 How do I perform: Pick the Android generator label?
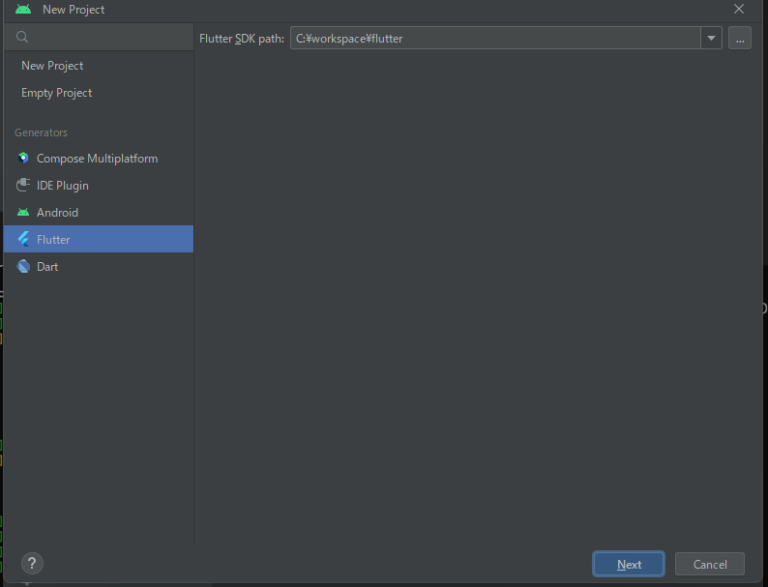(x=57, y=212)
